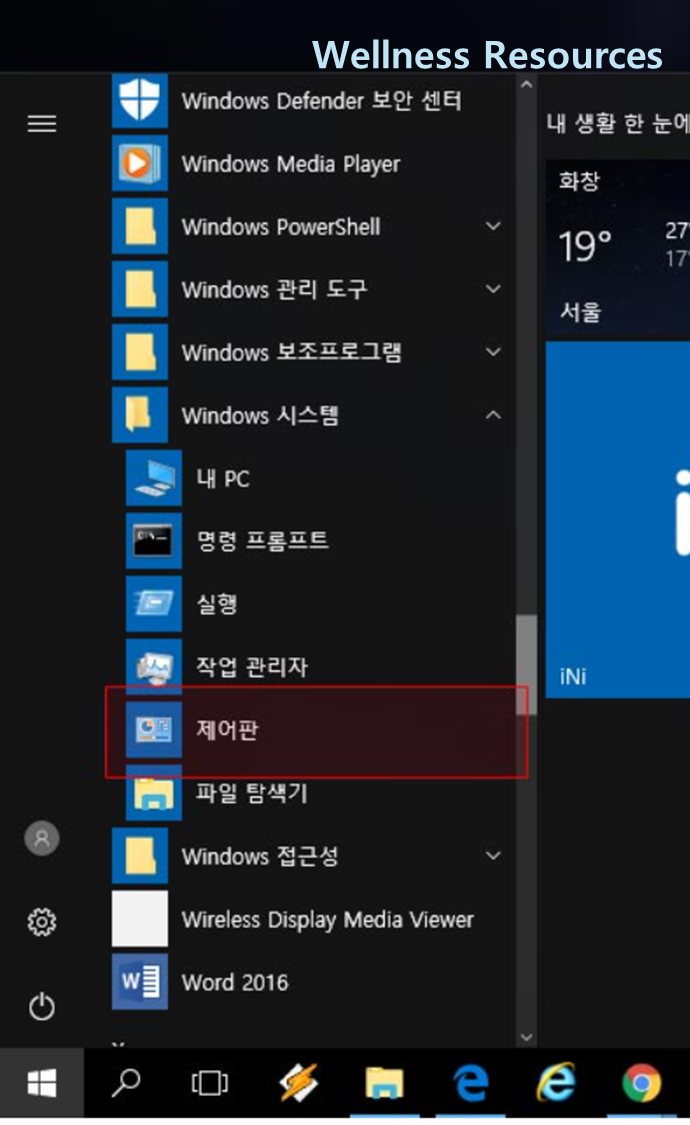
Task: Click the Windows 시스템 folder icon
Action: tap(140, 415)
